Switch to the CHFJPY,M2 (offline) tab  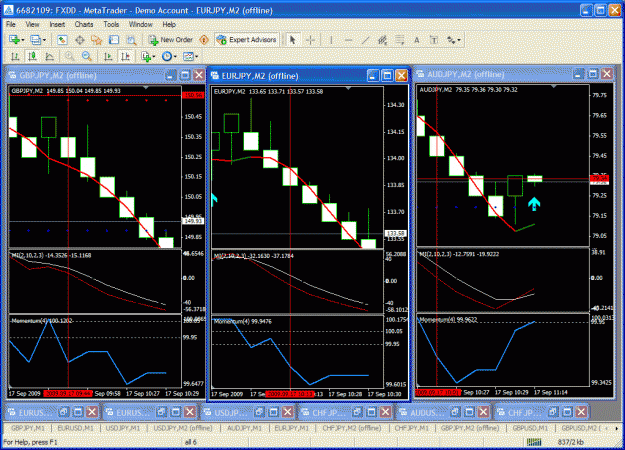[352, 428]
